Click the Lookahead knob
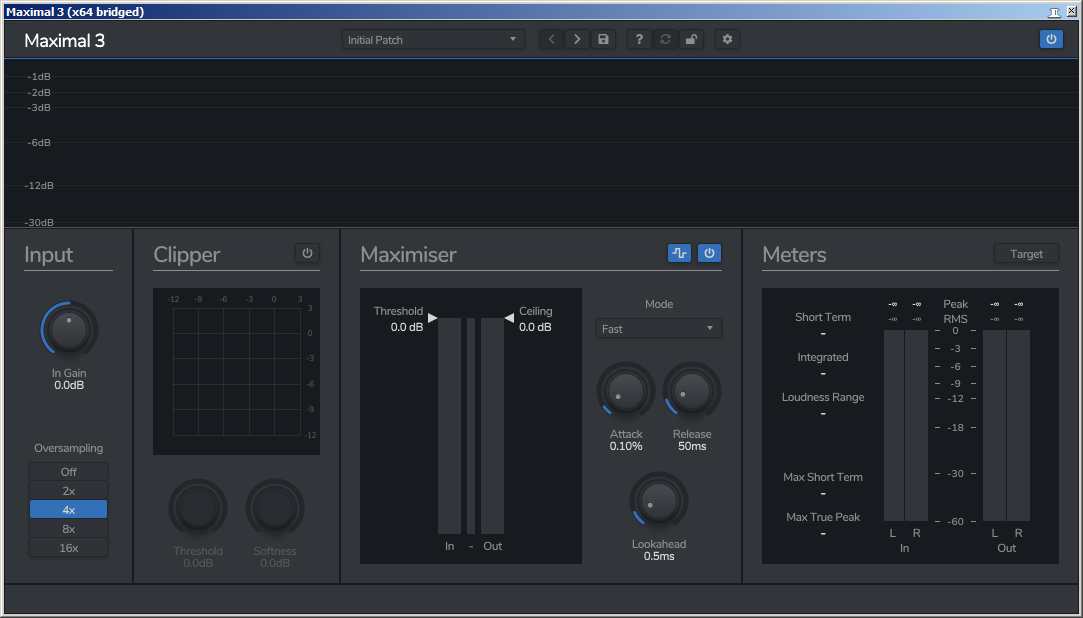This screenshot has width=1083, height=618. click(659, 501)
